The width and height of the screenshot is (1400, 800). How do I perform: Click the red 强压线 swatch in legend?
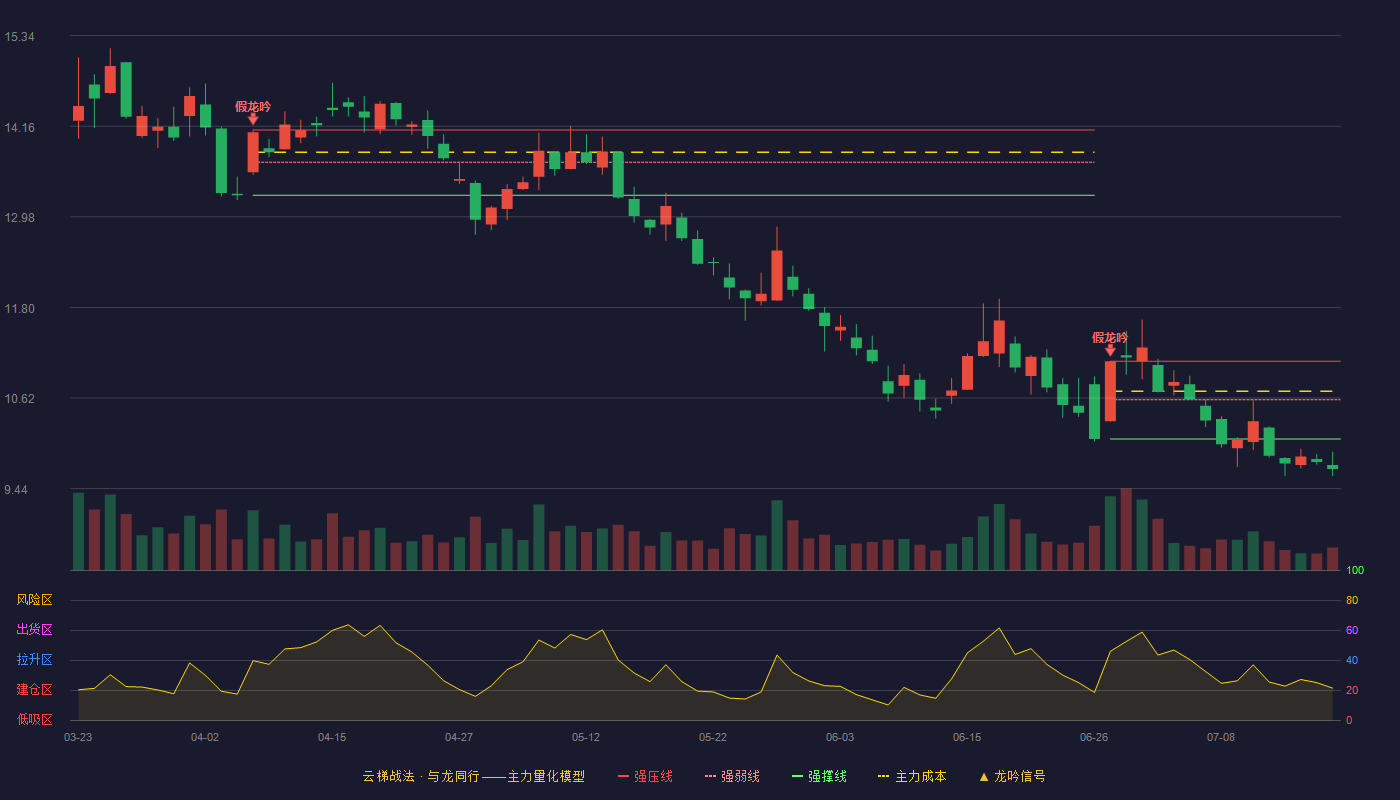624,776
